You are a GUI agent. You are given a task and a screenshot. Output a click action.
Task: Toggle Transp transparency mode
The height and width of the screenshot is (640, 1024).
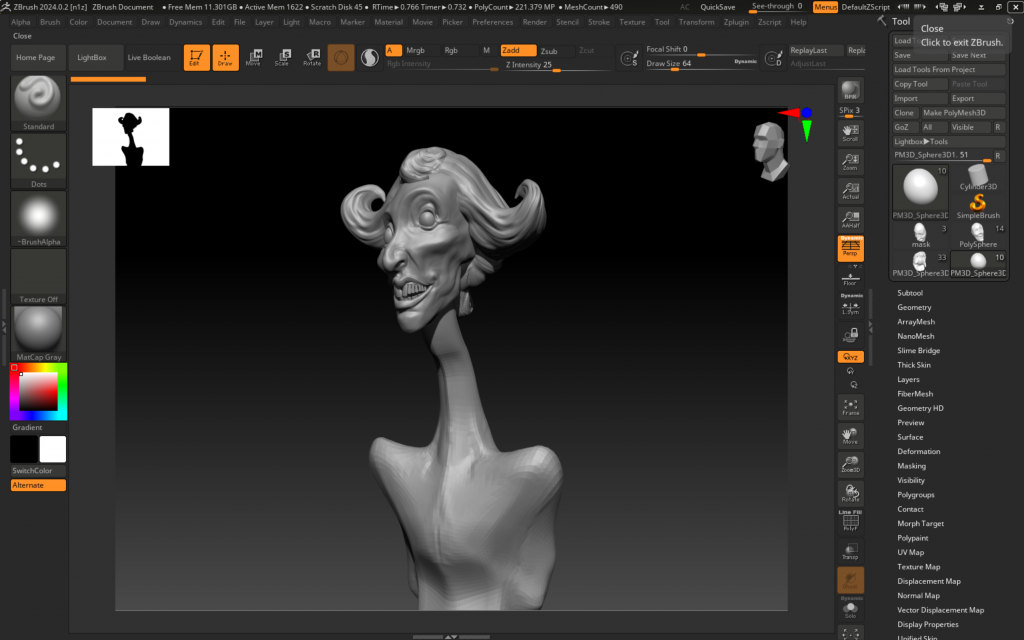coord(850,551)
